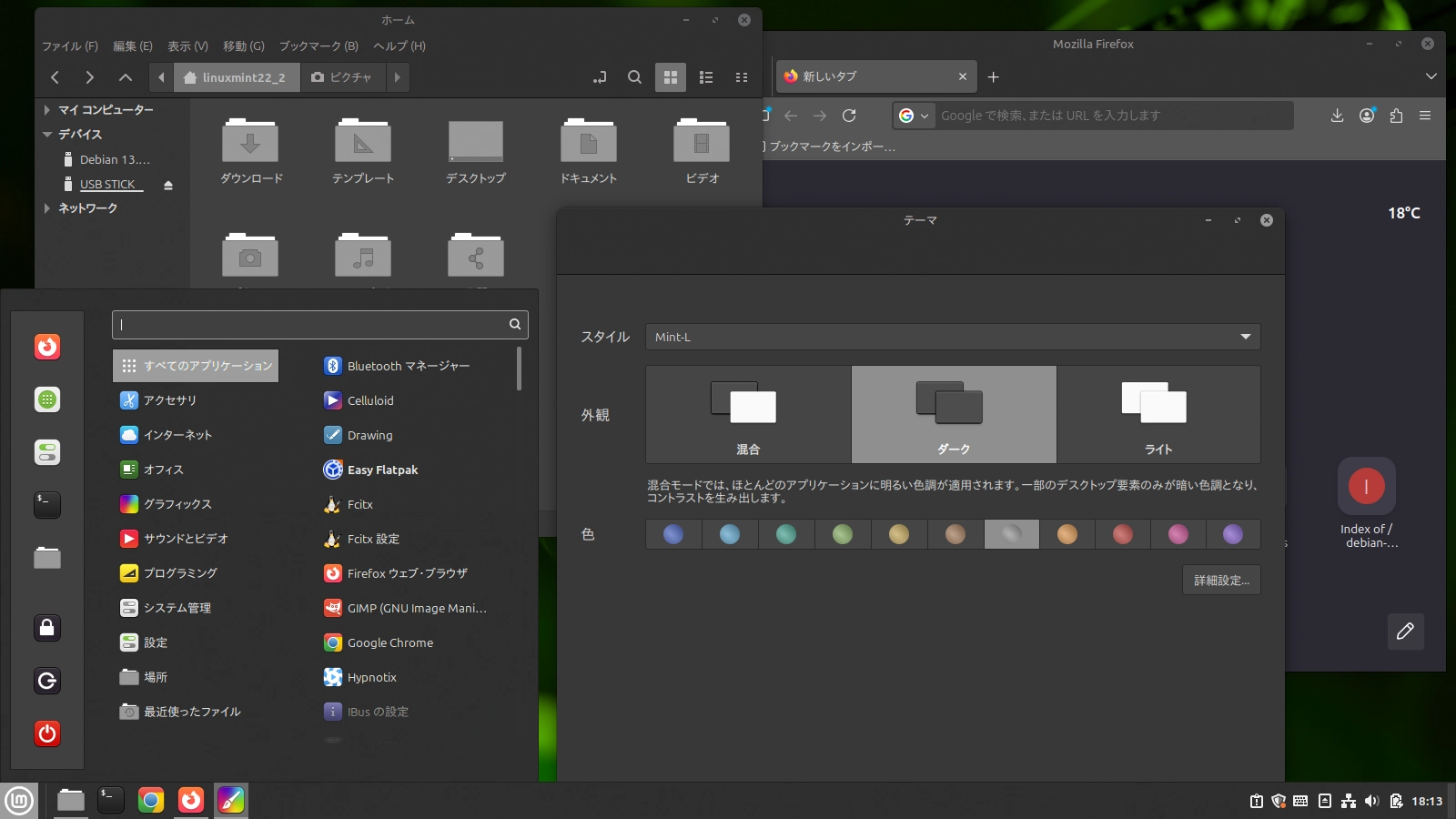
Task: Click the lock screen icon in menu
Action: pos(47,628)
